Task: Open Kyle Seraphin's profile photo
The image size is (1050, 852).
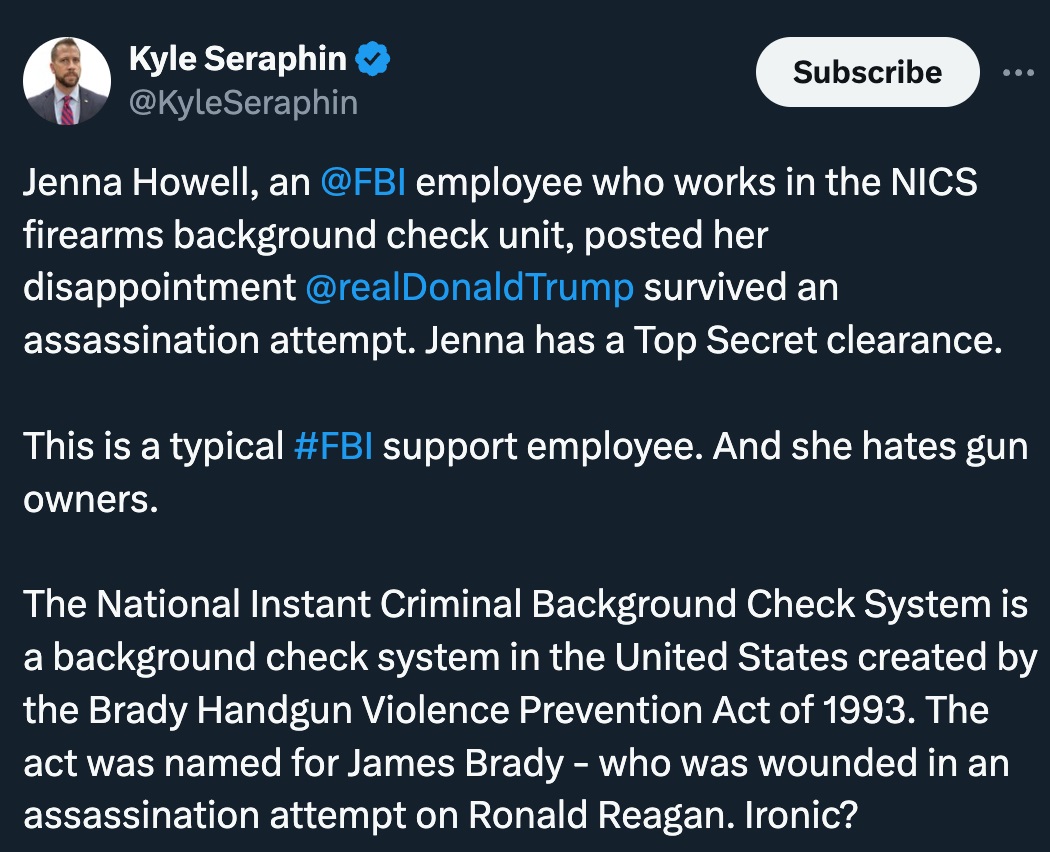Action: click(67, 81)
